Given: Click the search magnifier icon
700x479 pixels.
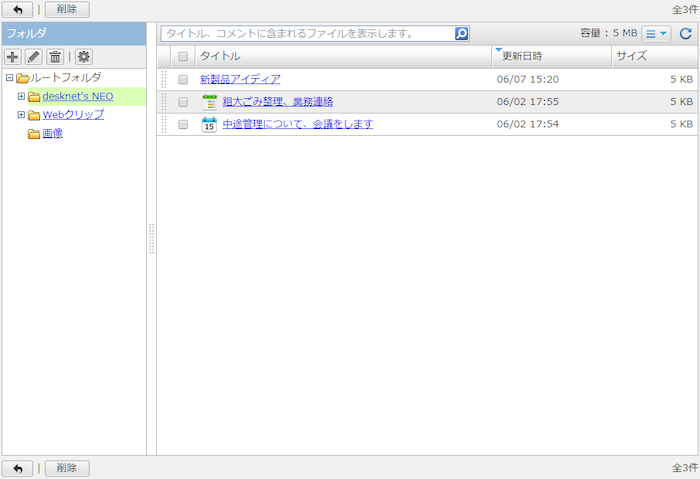Looking at the screenshot, I should [x=461, y=33].
